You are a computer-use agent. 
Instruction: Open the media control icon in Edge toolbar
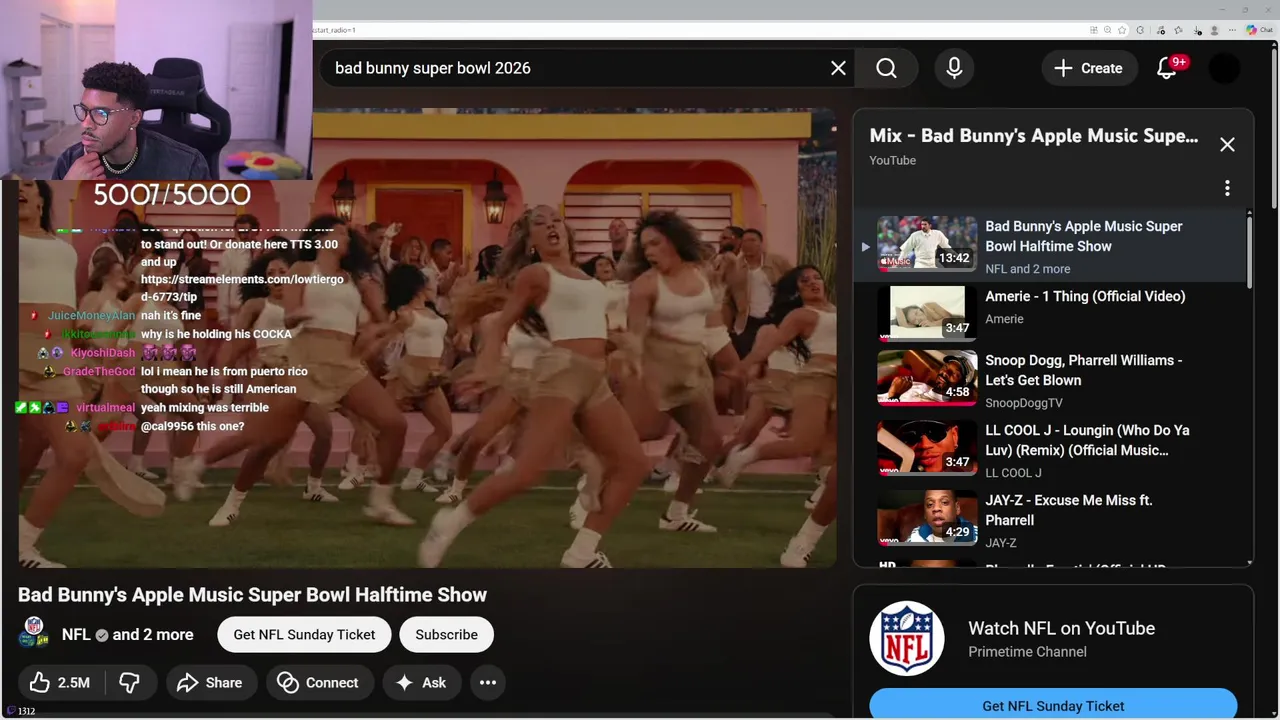pos(1161,30)
